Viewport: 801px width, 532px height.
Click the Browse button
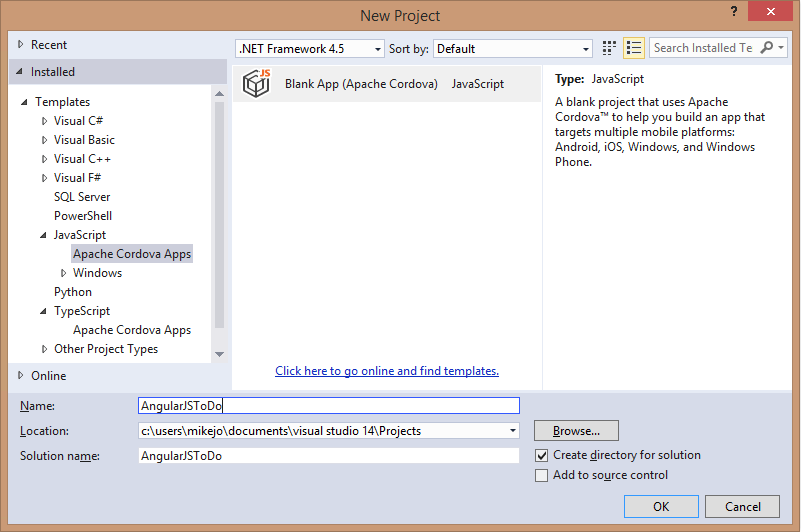(576, 431)
